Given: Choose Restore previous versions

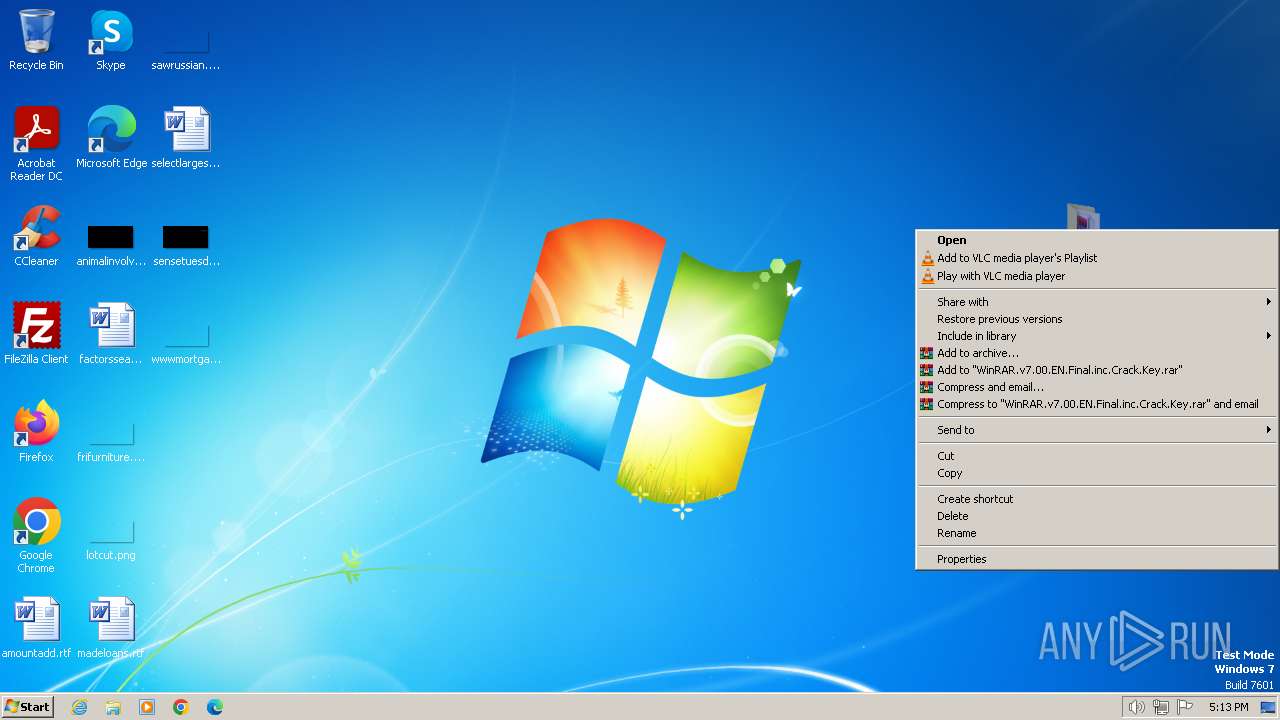Looking at the screenshot, I should tap(1097, 319).
